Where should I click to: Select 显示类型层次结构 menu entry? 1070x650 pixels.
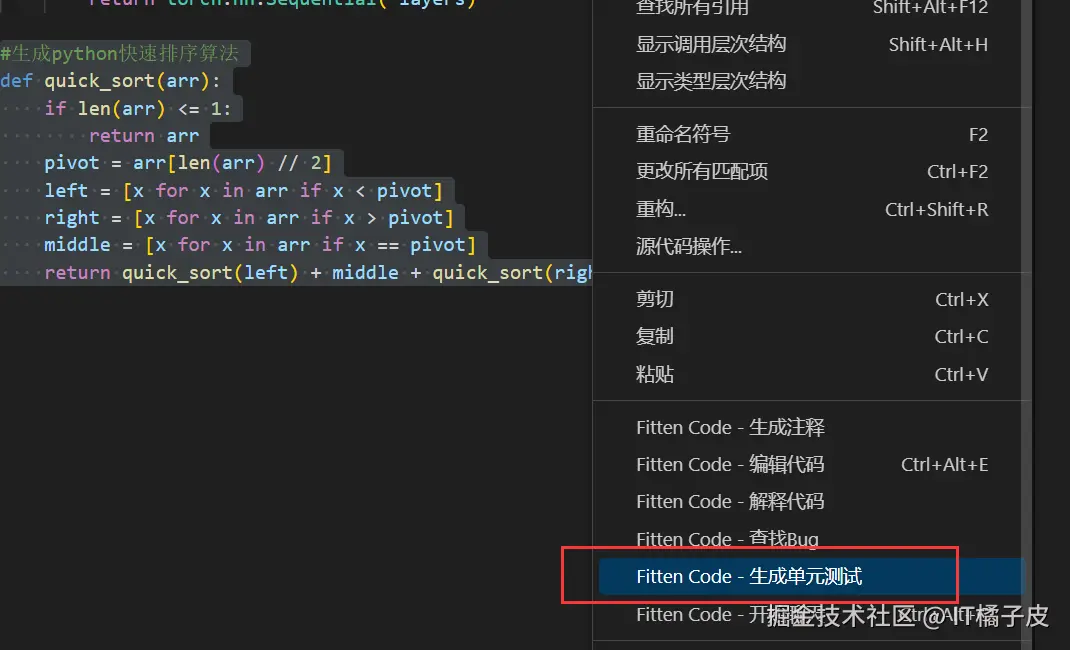click(x=811, y=81)
